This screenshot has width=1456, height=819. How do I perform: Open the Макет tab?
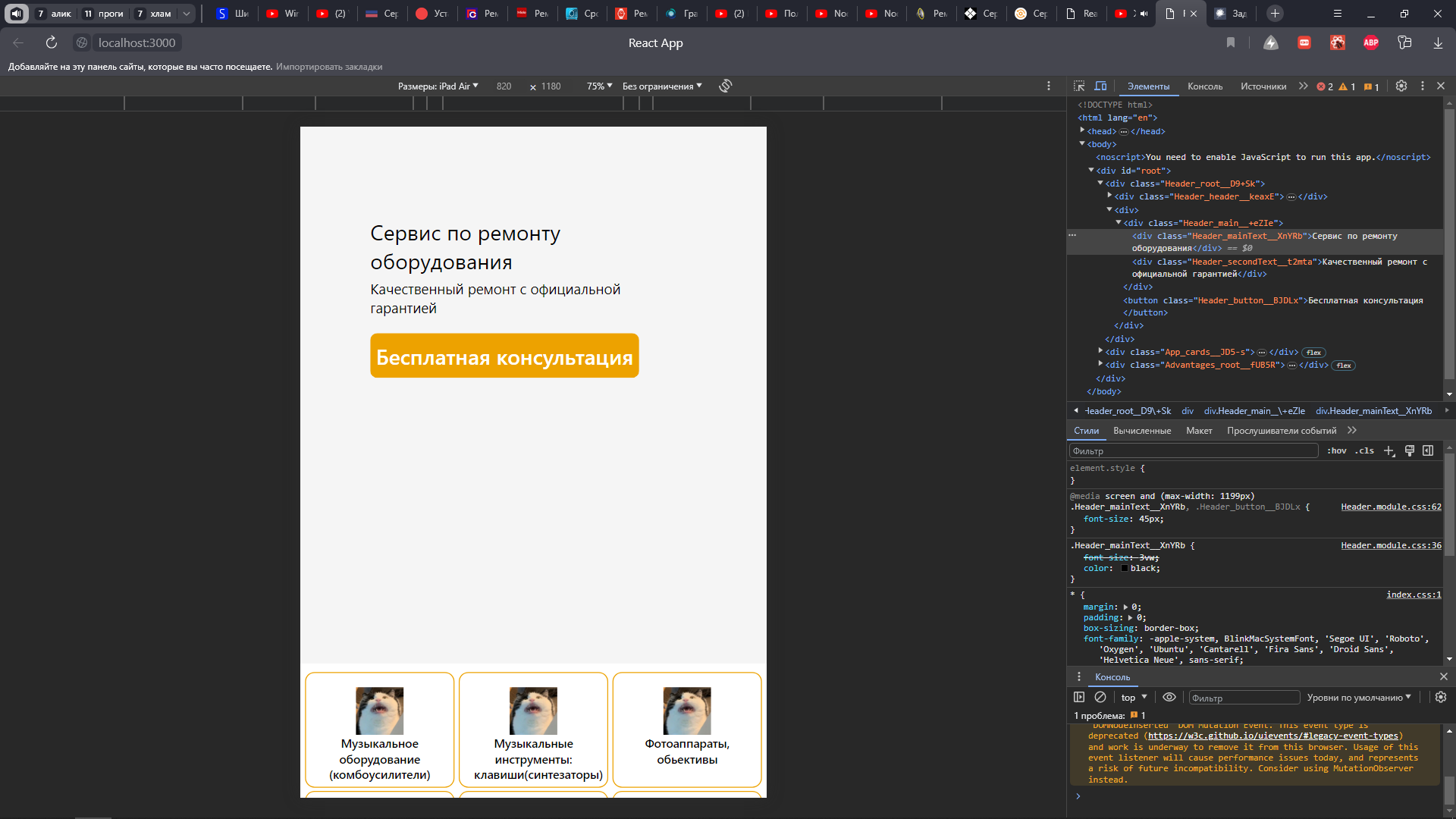point(1199,431)
